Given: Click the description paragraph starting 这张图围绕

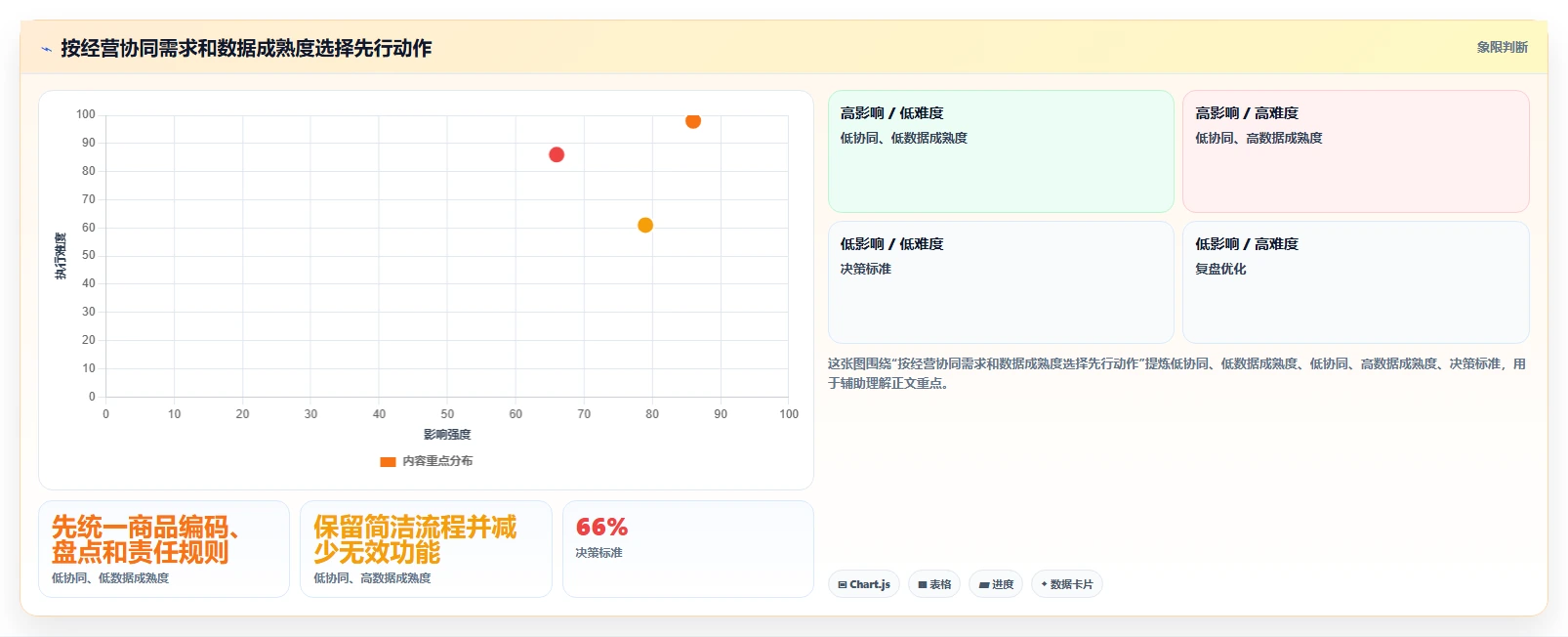Looking at the screenshot, I should [1176, 373].
